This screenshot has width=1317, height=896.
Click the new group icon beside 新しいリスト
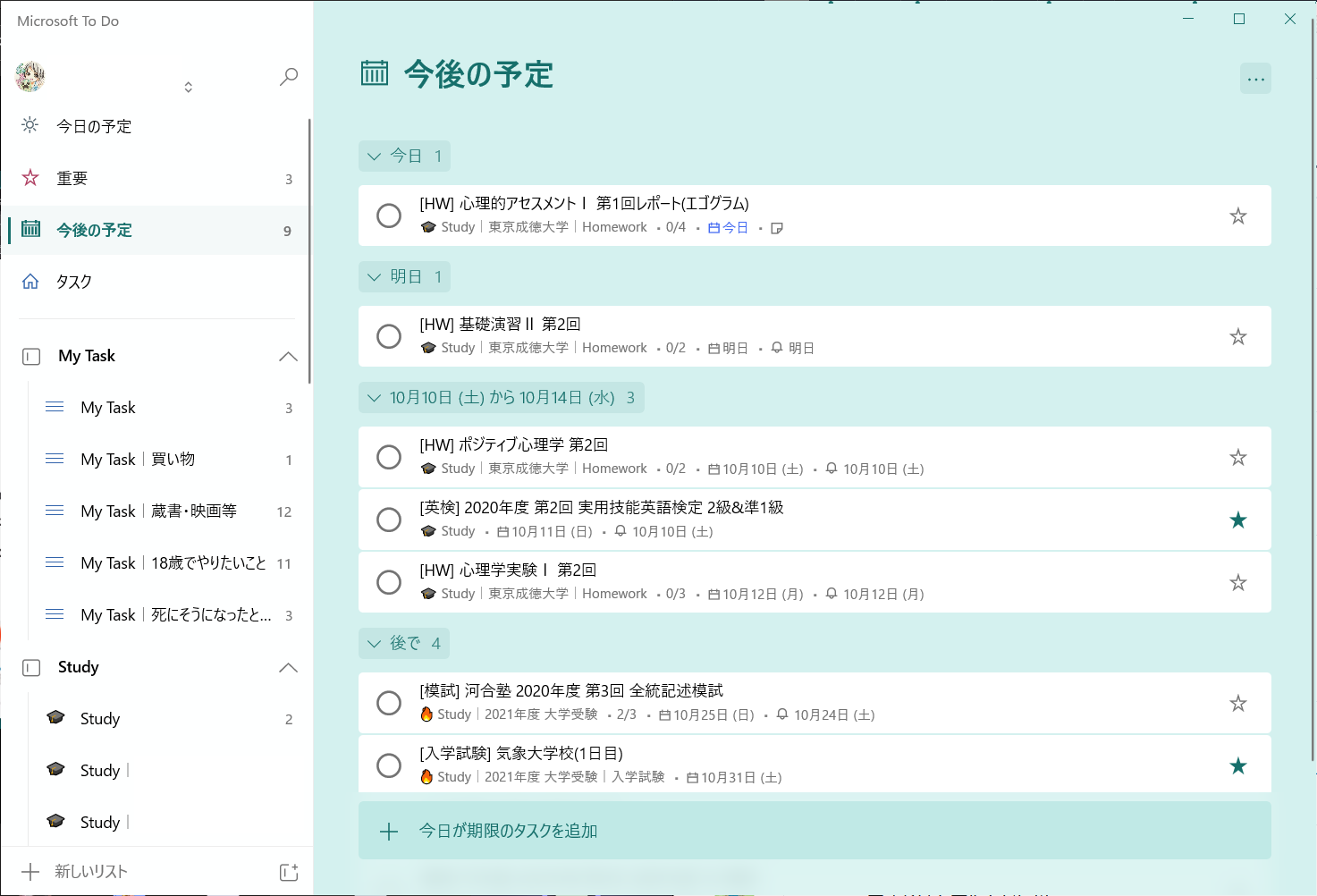point(289,872)
